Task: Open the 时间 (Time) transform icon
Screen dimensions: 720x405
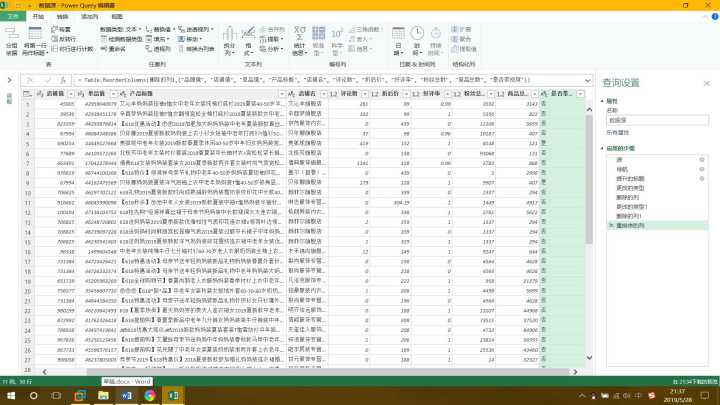Action: (x=415, y=43)
